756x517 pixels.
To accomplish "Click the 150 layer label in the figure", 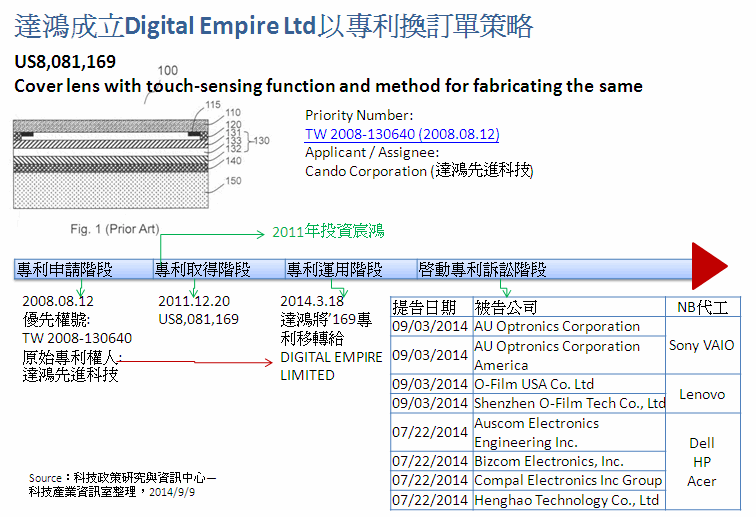I will (x=233, y=181).
